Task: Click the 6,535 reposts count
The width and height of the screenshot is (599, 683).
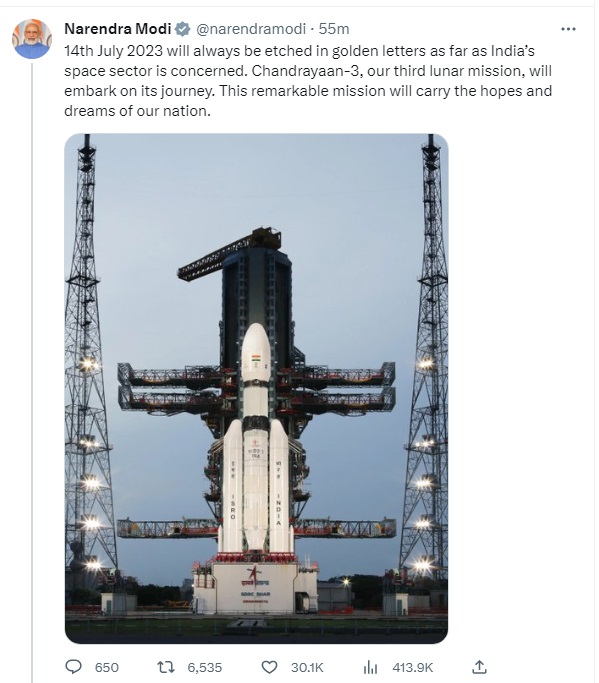Action: (205, 667)
